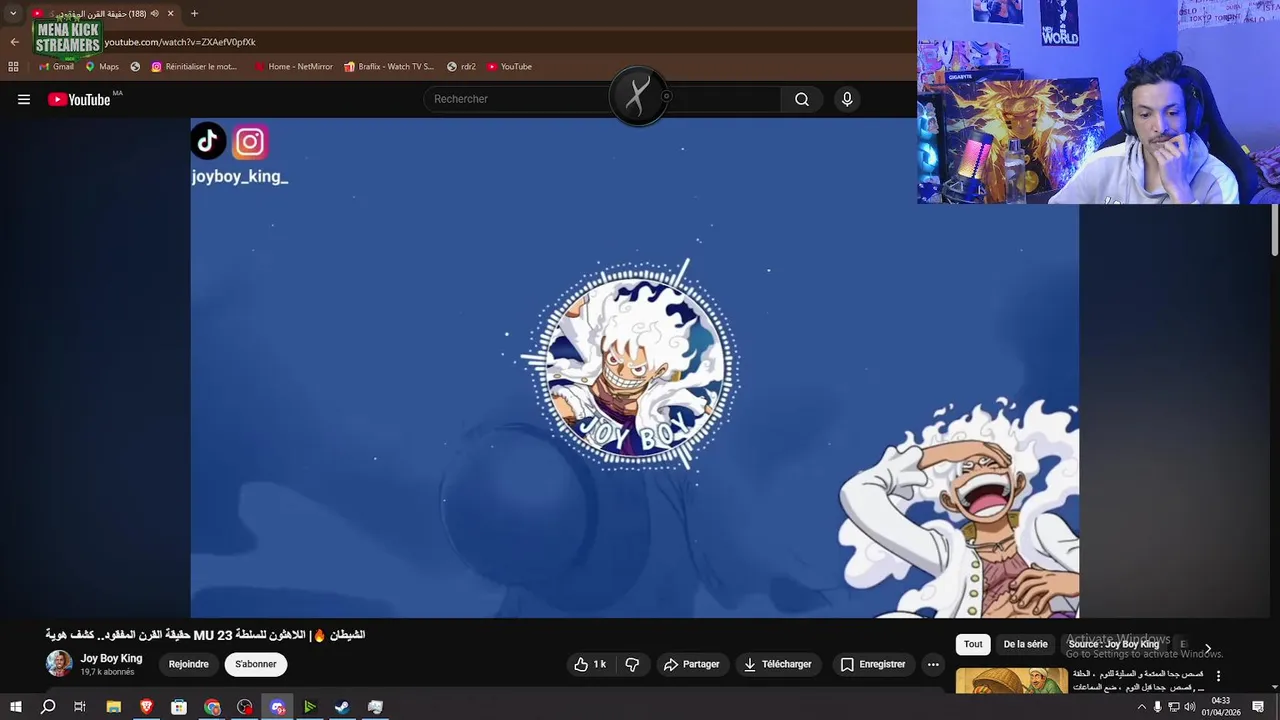
Task: Open the YouTube bookmark
Action: 509,67
